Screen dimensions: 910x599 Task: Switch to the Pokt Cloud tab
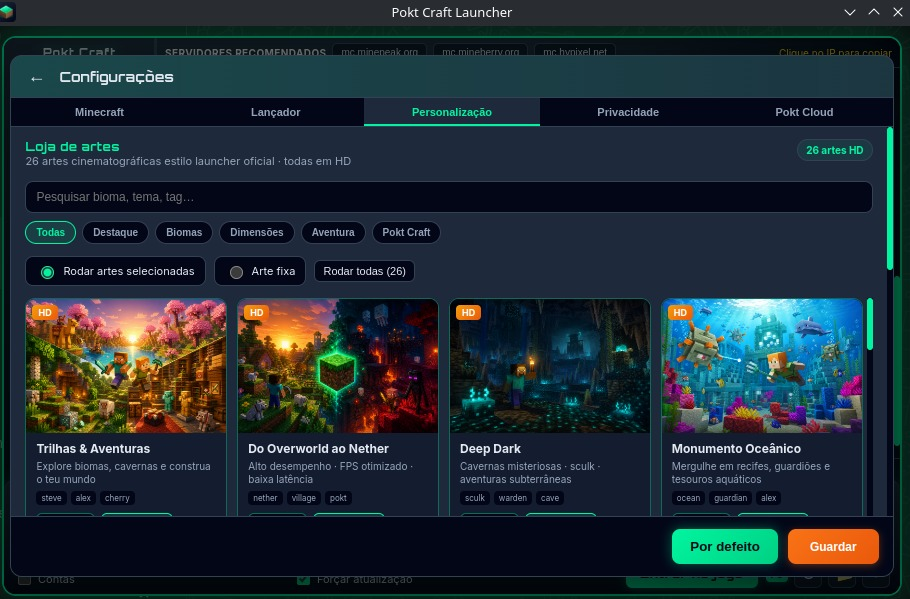pos(804,112)
